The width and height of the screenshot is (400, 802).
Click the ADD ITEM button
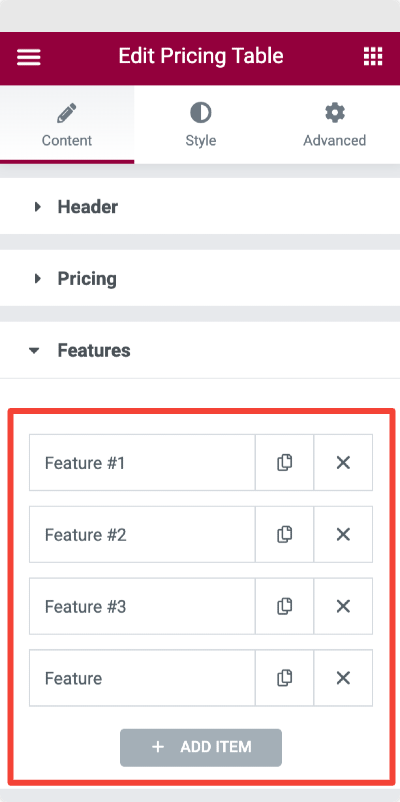point(201,747)
